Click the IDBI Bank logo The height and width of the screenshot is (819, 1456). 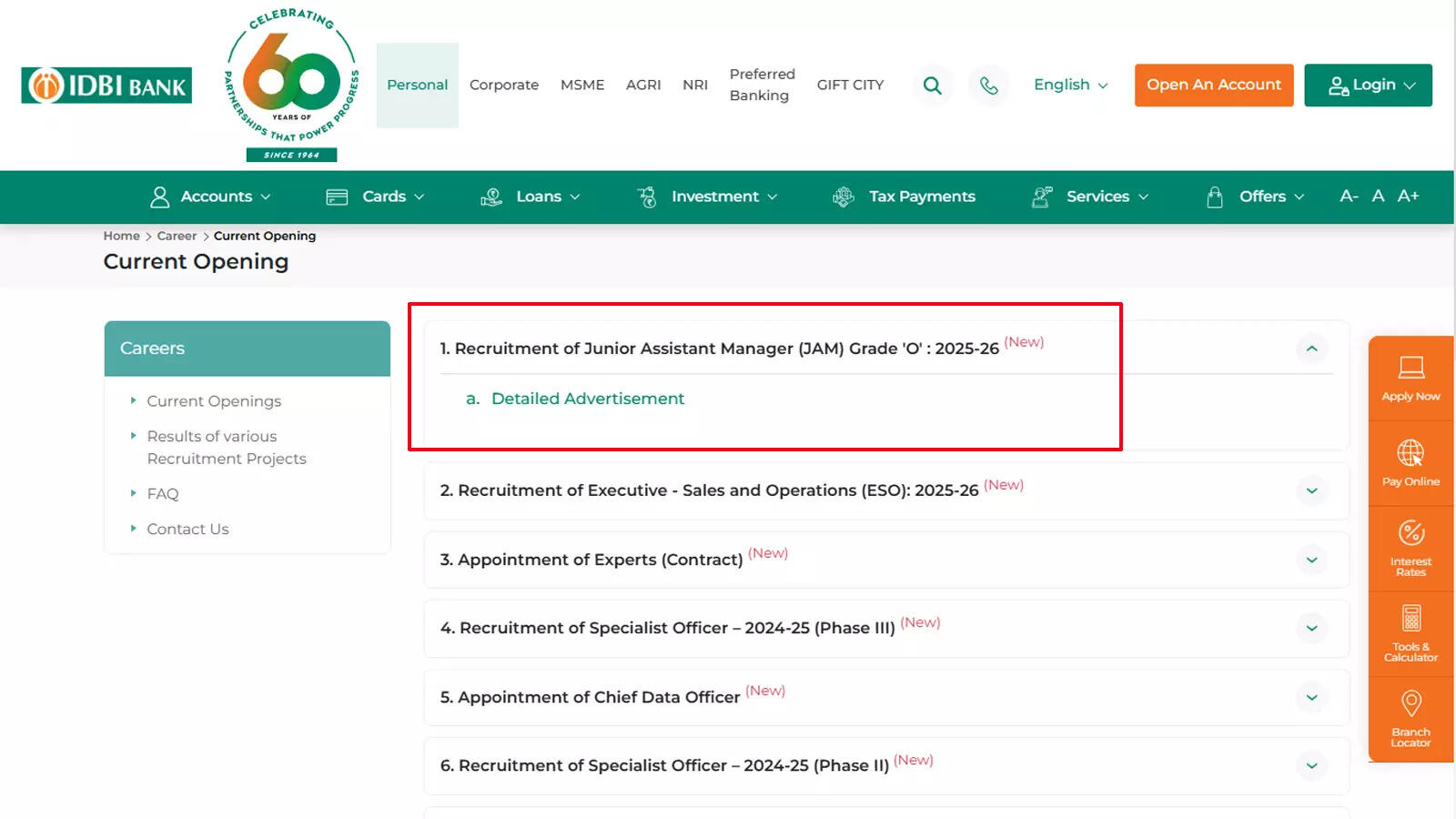pyautogui.click(x=106, y=85)
